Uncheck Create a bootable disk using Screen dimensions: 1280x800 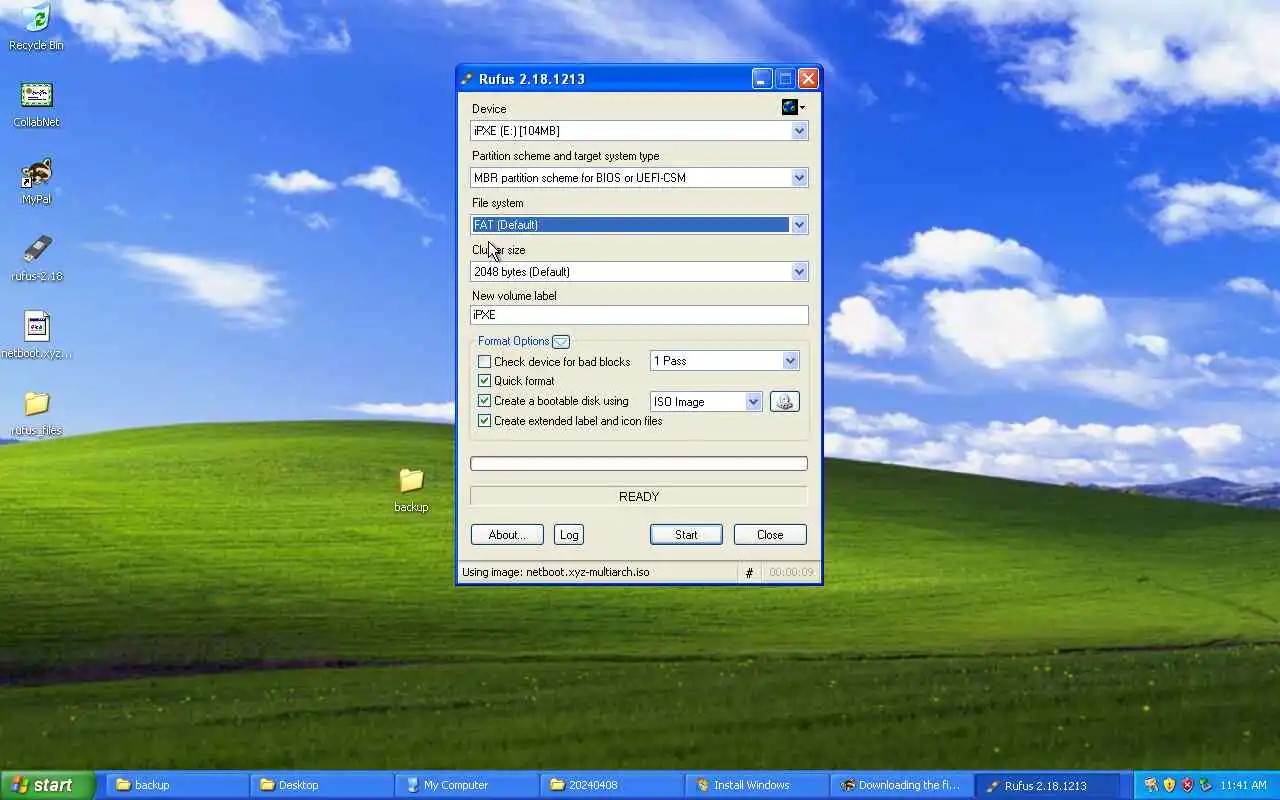tap(484, 401)
